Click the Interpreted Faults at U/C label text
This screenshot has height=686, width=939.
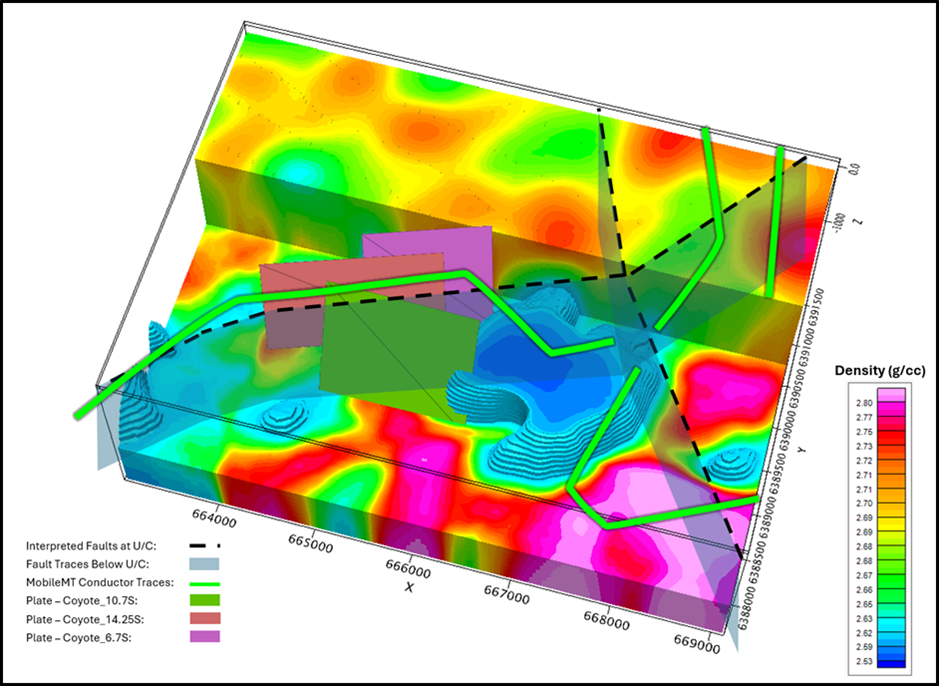pos(90,546)
